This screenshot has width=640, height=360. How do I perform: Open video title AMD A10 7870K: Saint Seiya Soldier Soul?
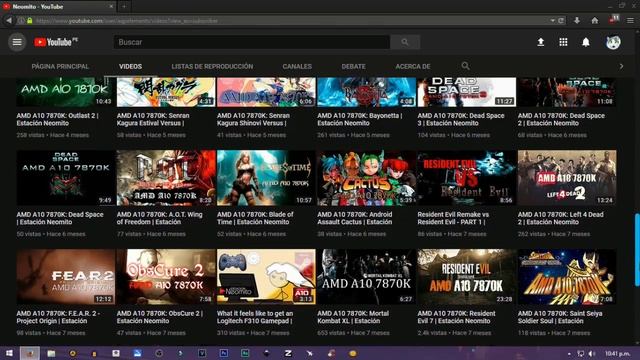560,317
